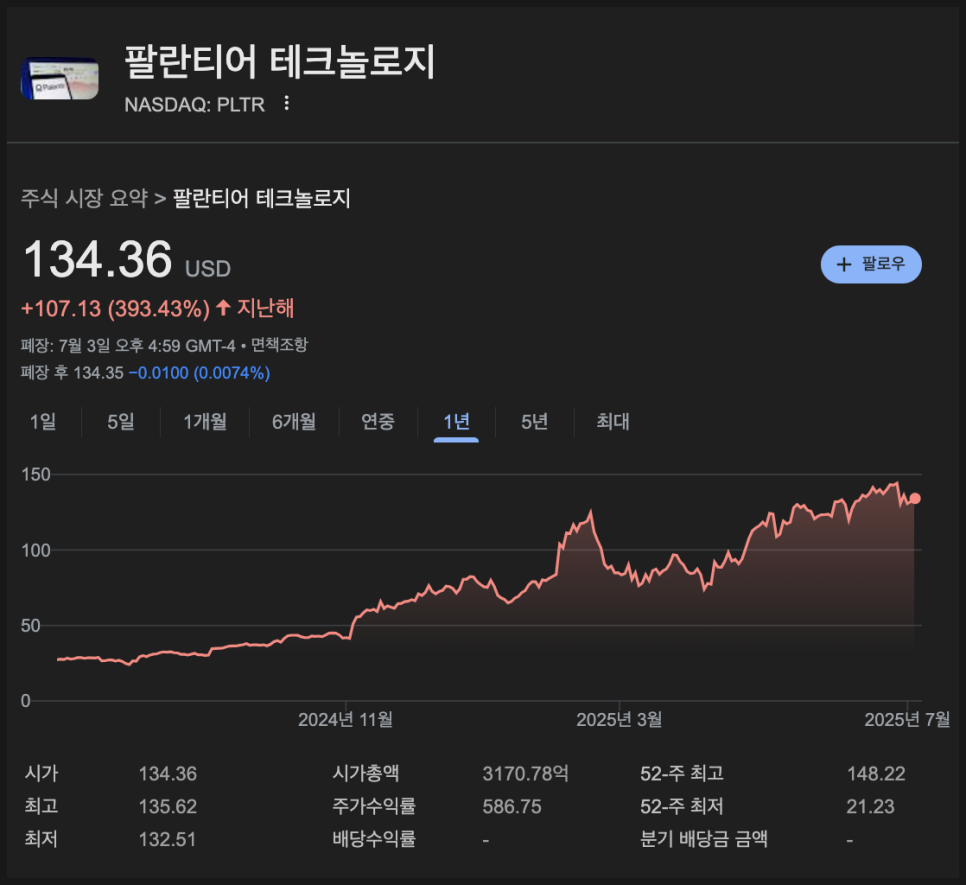Open the three-dot menu next to NASDAQ: PLTR
Image resolution: width=966 pixels, height=885 pixels.
tap(286, 103)
